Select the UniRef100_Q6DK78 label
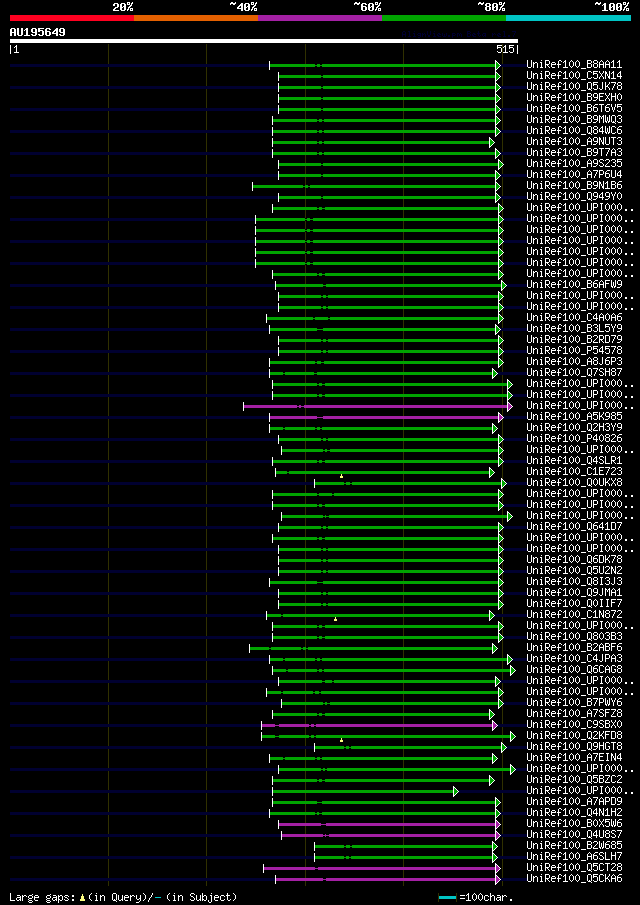Screen dimensions: 640x905 (x=574, y=560)
